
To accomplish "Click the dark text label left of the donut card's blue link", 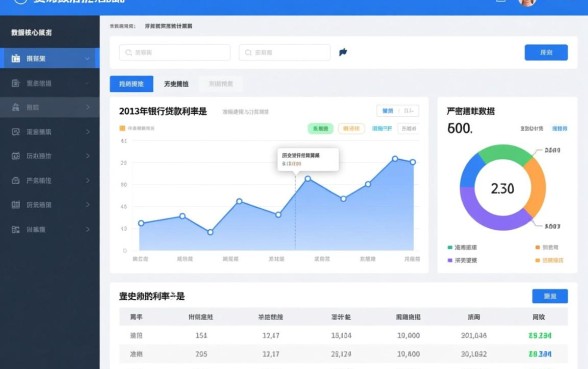I will coord(531,129).
